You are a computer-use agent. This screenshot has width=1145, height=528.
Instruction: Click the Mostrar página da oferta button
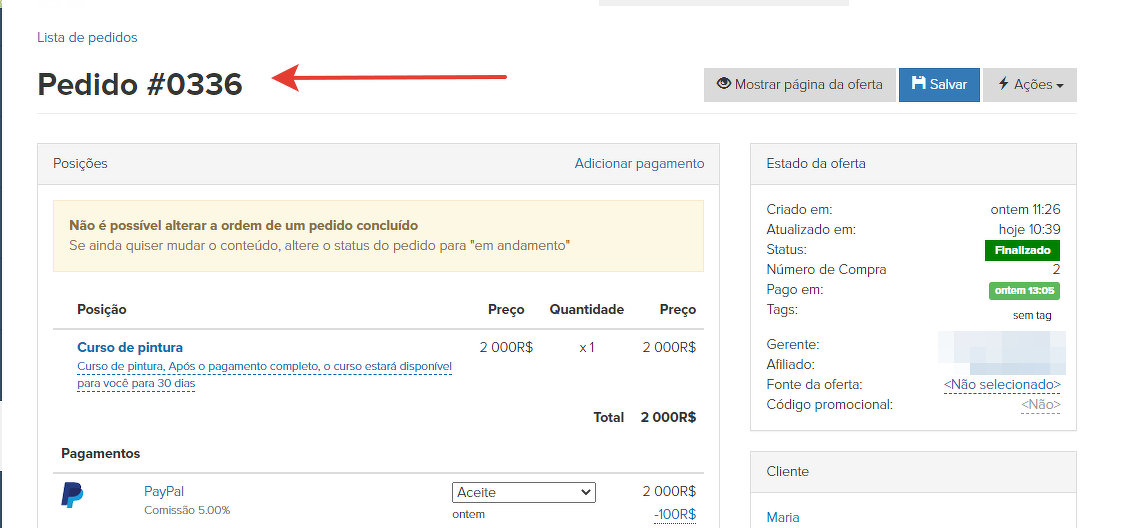click(799, 85)
